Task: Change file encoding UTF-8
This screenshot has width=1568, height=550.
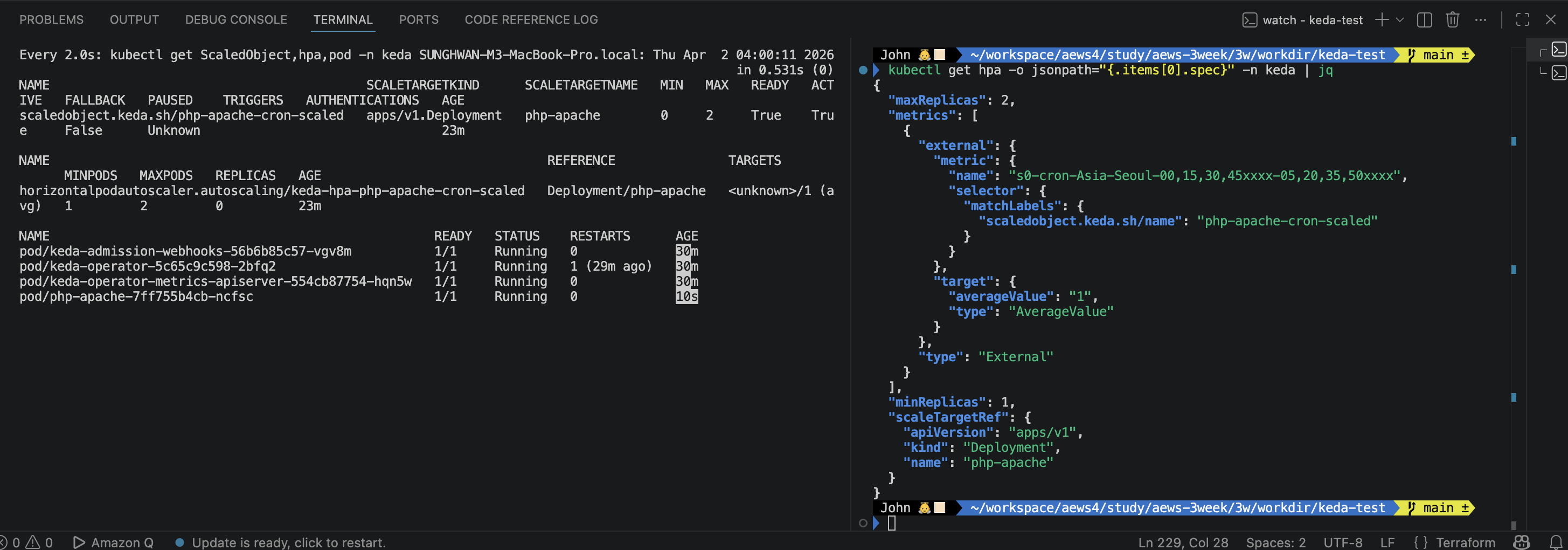Action: tap(1342, 542)
